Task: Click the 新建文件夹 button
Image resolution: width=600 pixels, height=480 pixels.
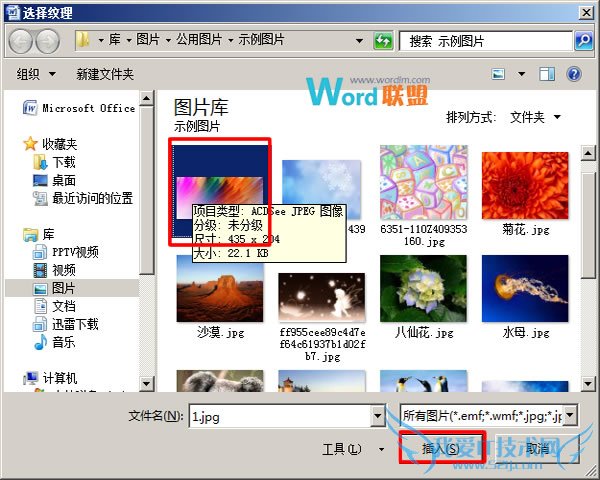Action: tap(105, 74)
